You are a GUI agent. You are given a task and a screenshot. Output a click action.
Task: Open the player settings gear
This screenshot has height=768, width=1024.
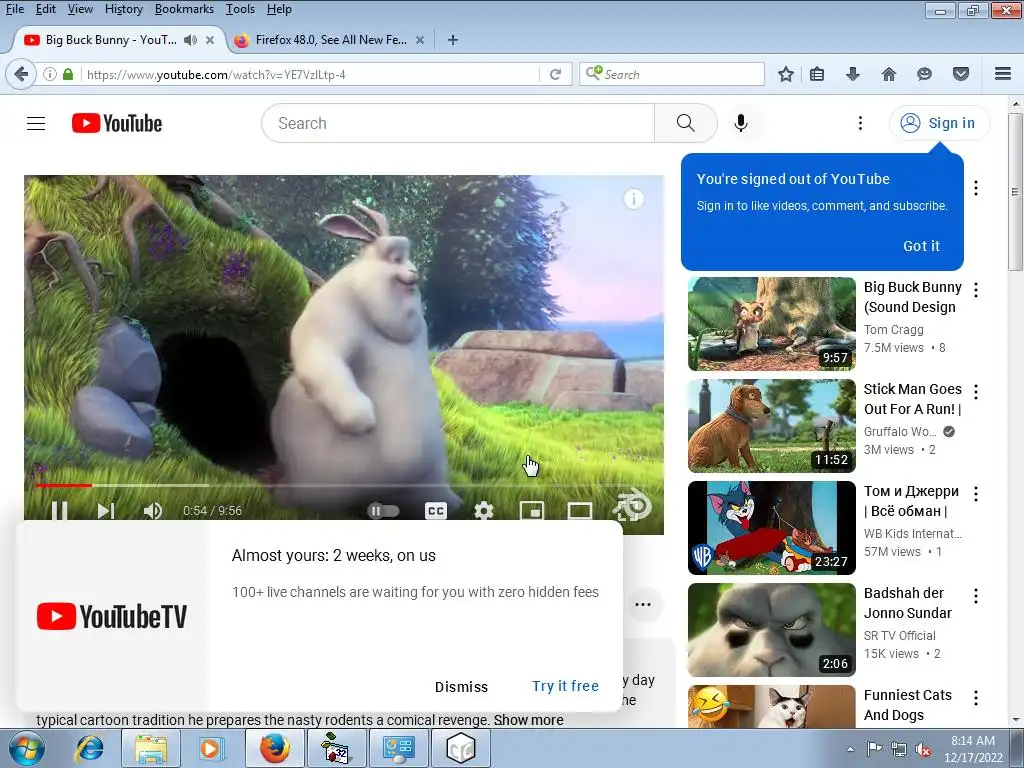click(483, 511)
